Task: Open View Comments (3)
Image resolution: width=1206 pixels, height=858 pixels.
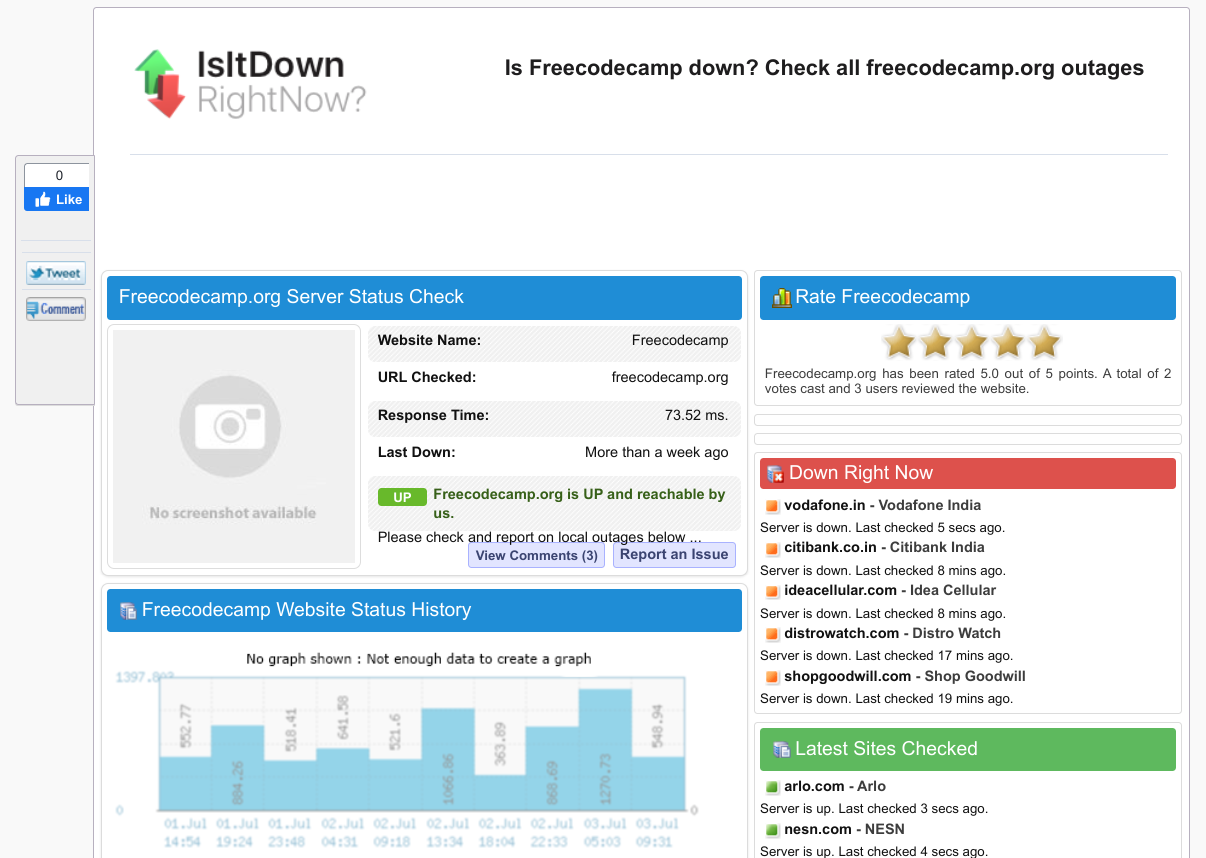Action: [x=537, y=555]
